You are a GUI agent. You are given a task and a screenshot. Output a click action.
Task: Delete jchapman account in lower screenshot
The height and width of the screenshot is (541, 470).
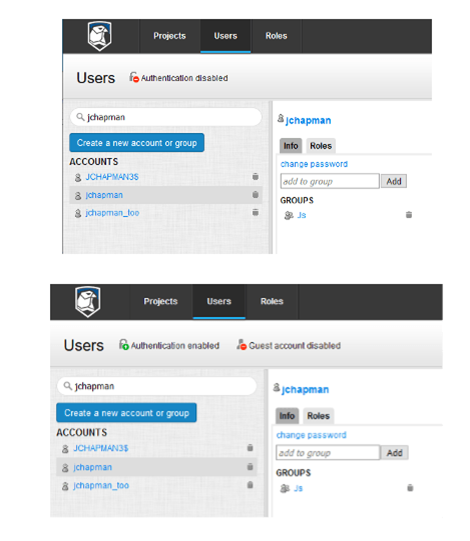click(x=250, y=466)
